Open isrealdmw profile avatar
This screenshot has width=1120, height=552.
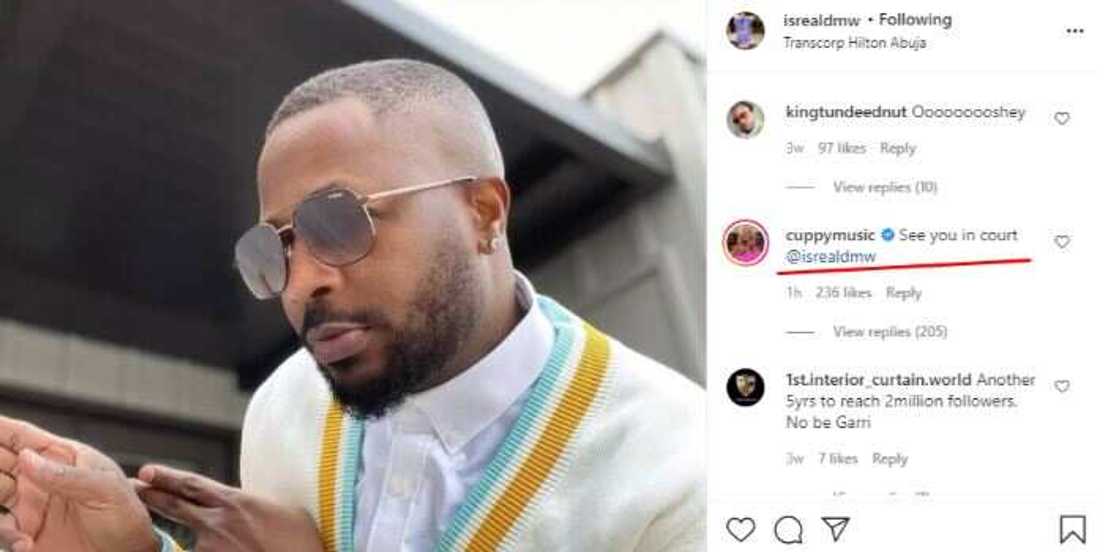745,30
